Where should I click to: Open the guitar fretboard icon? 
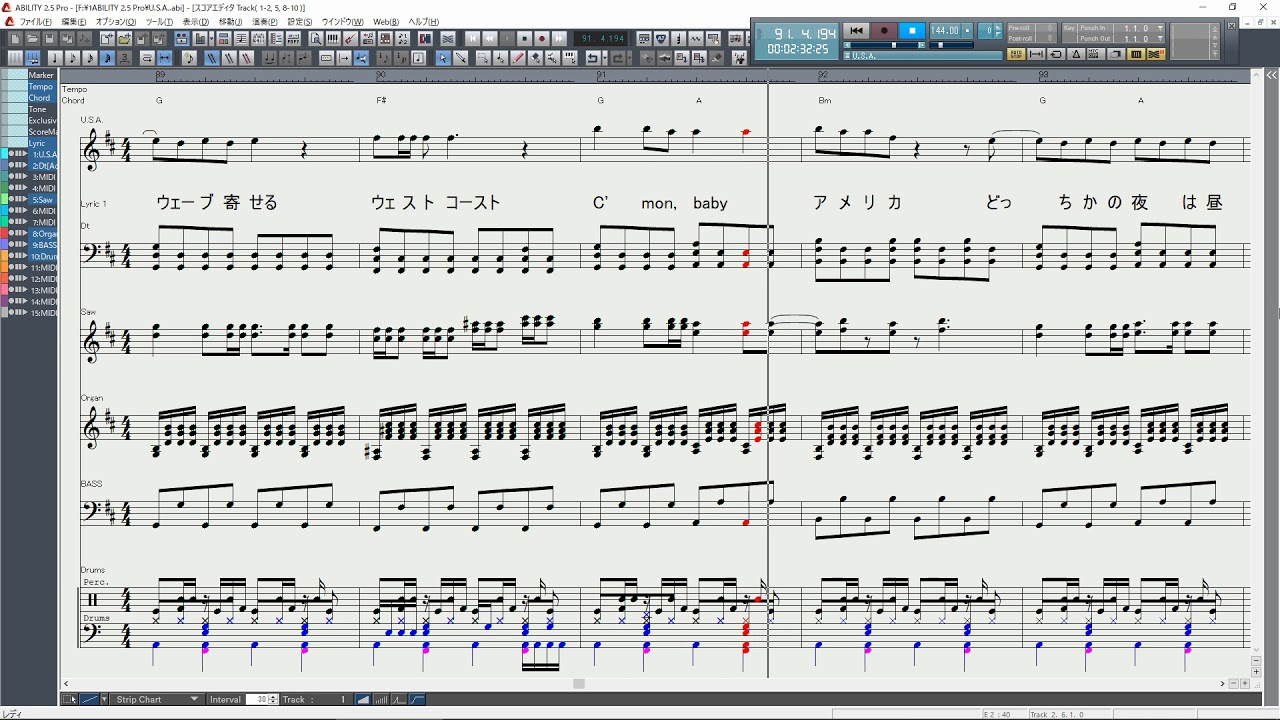point(350,38)
